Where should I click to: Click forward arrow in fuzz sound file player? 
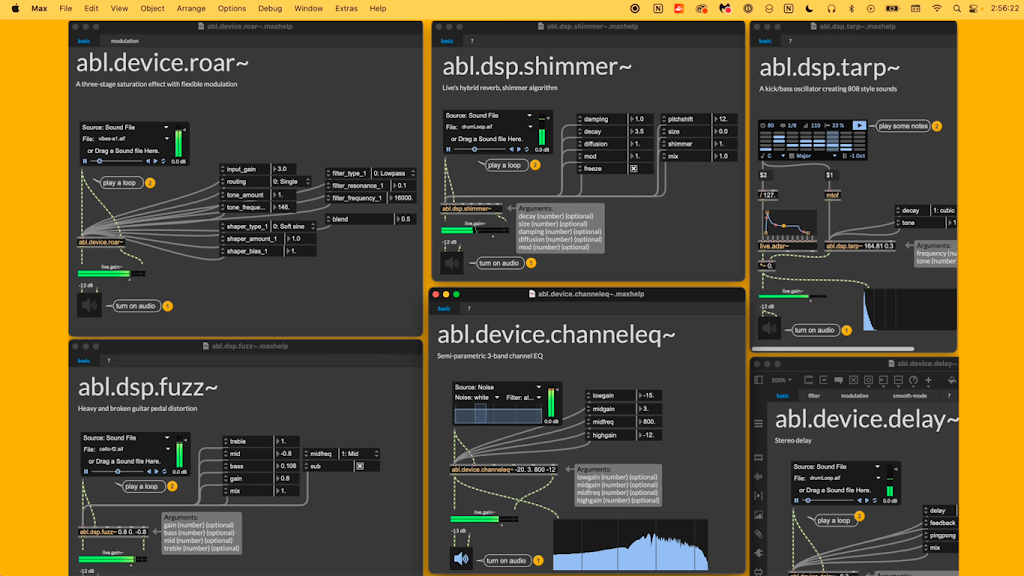click(x=157, y=471)
